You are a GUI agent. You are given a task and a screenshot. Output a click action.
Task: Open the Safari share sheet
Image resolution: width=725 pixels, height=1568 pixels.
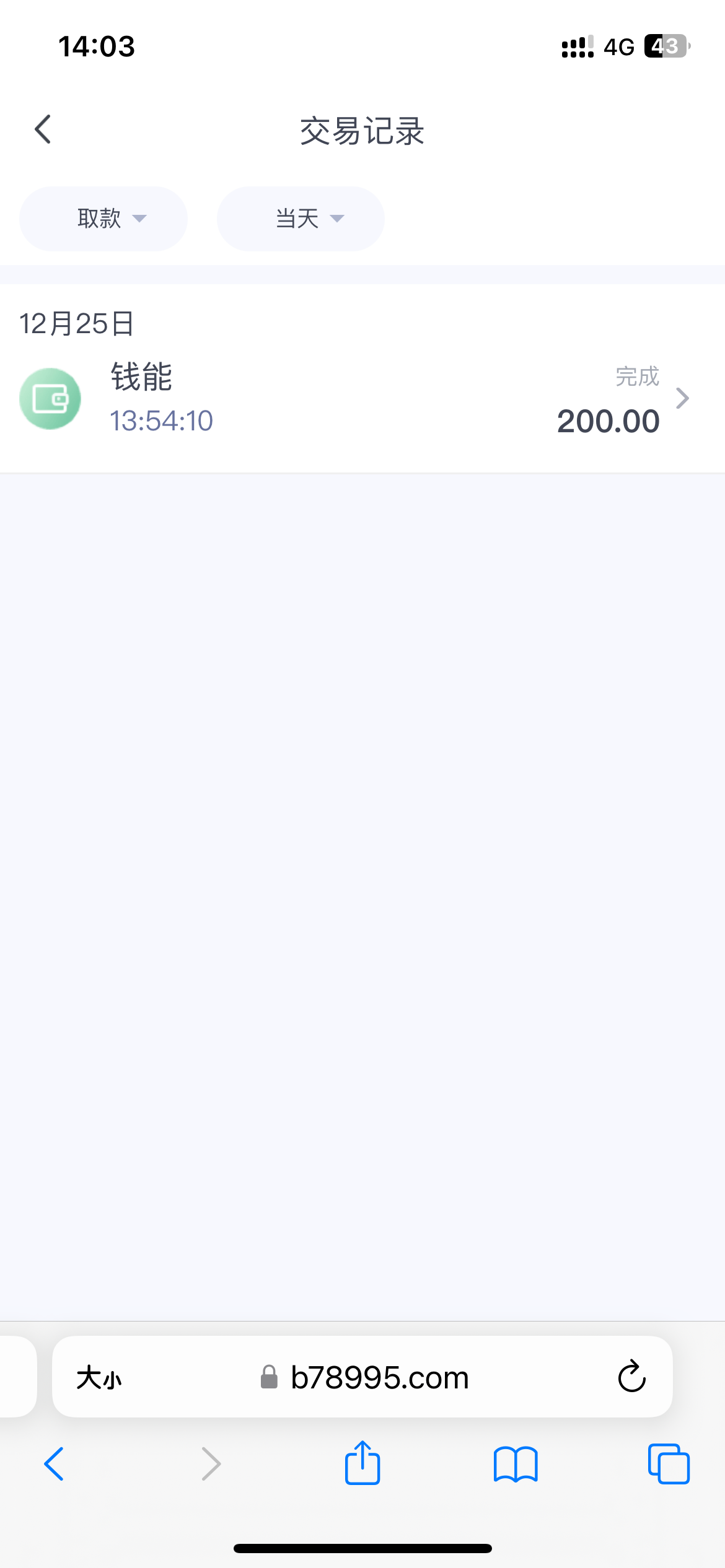362,1463
